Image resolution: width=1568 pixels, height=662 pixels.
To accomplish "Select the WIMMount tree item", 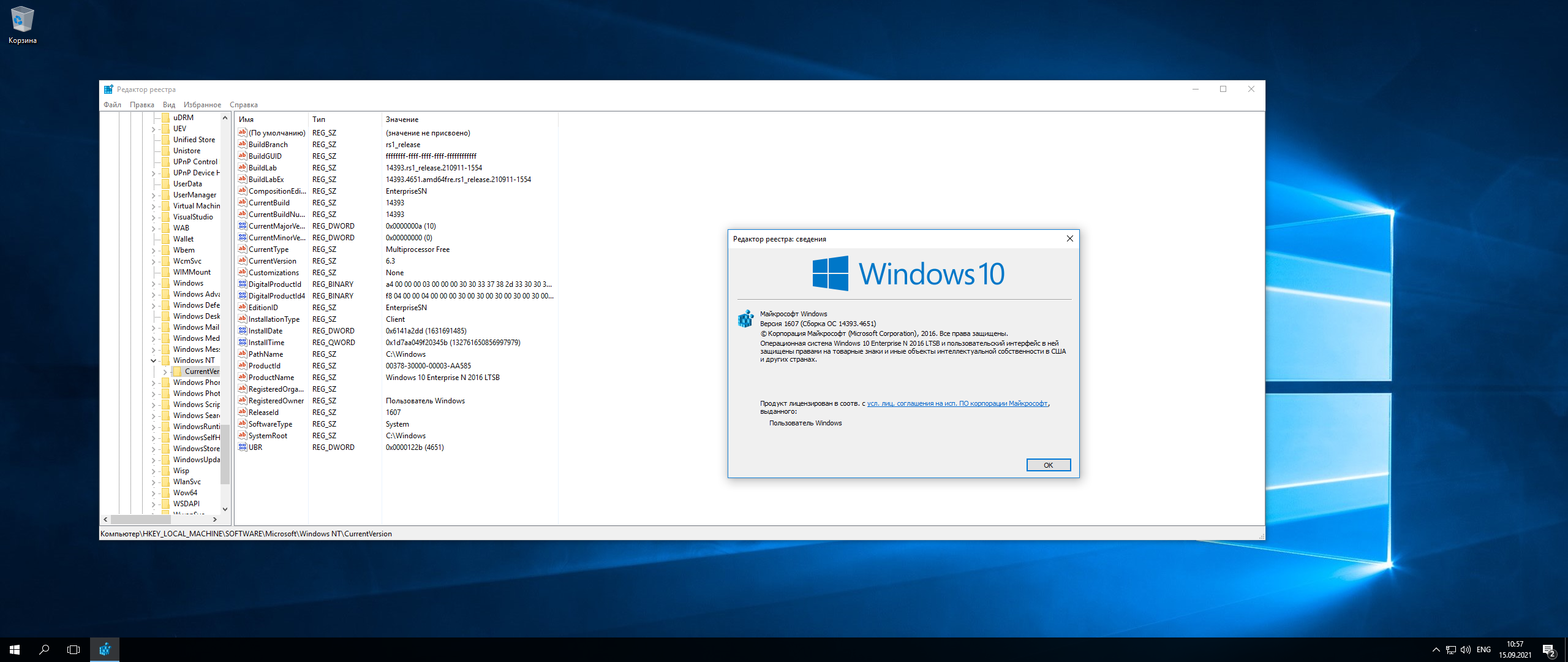I will pos(192,272).
